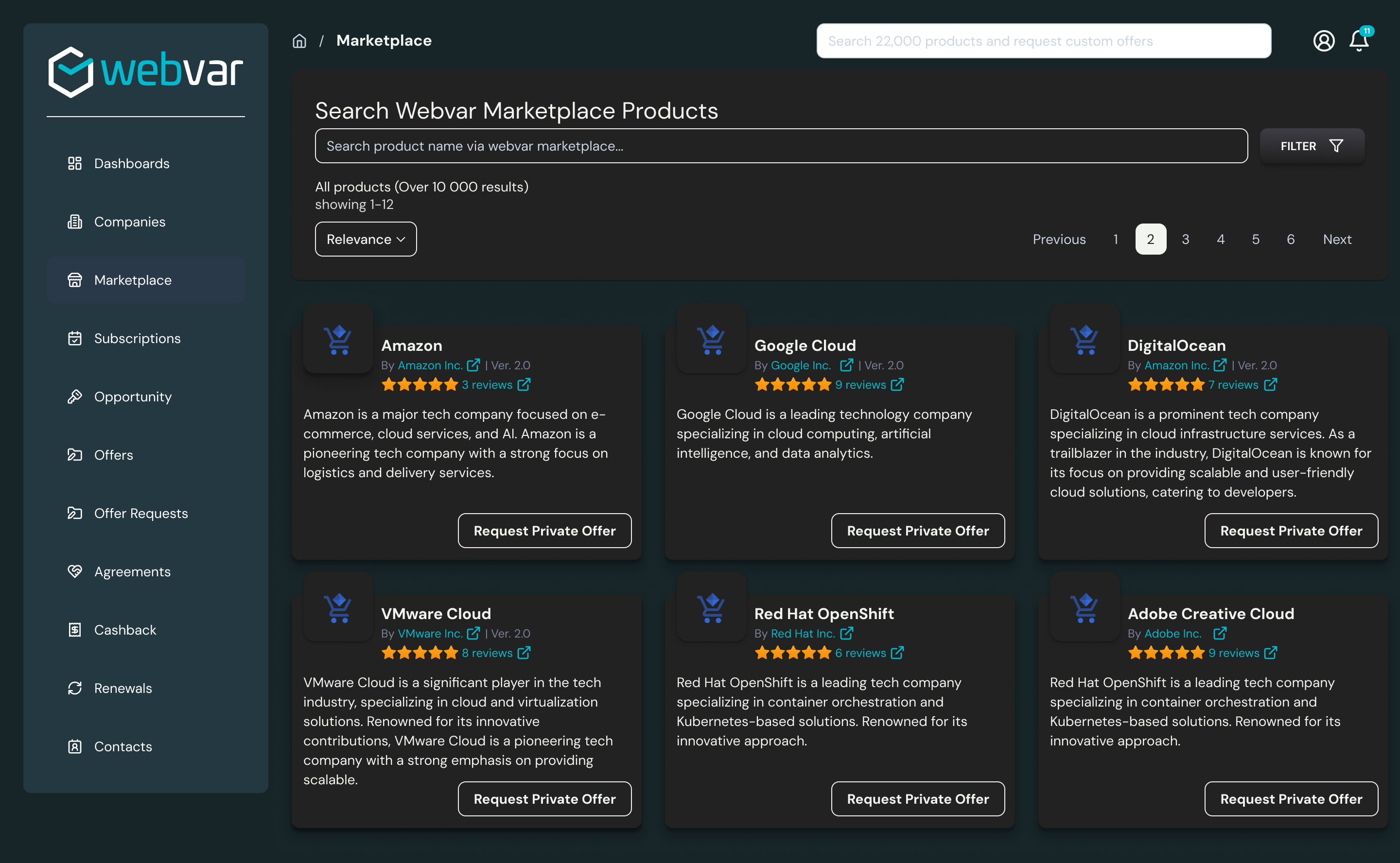Open the user profile icon
The image size is (1400, 863).
pos(1324,41)
